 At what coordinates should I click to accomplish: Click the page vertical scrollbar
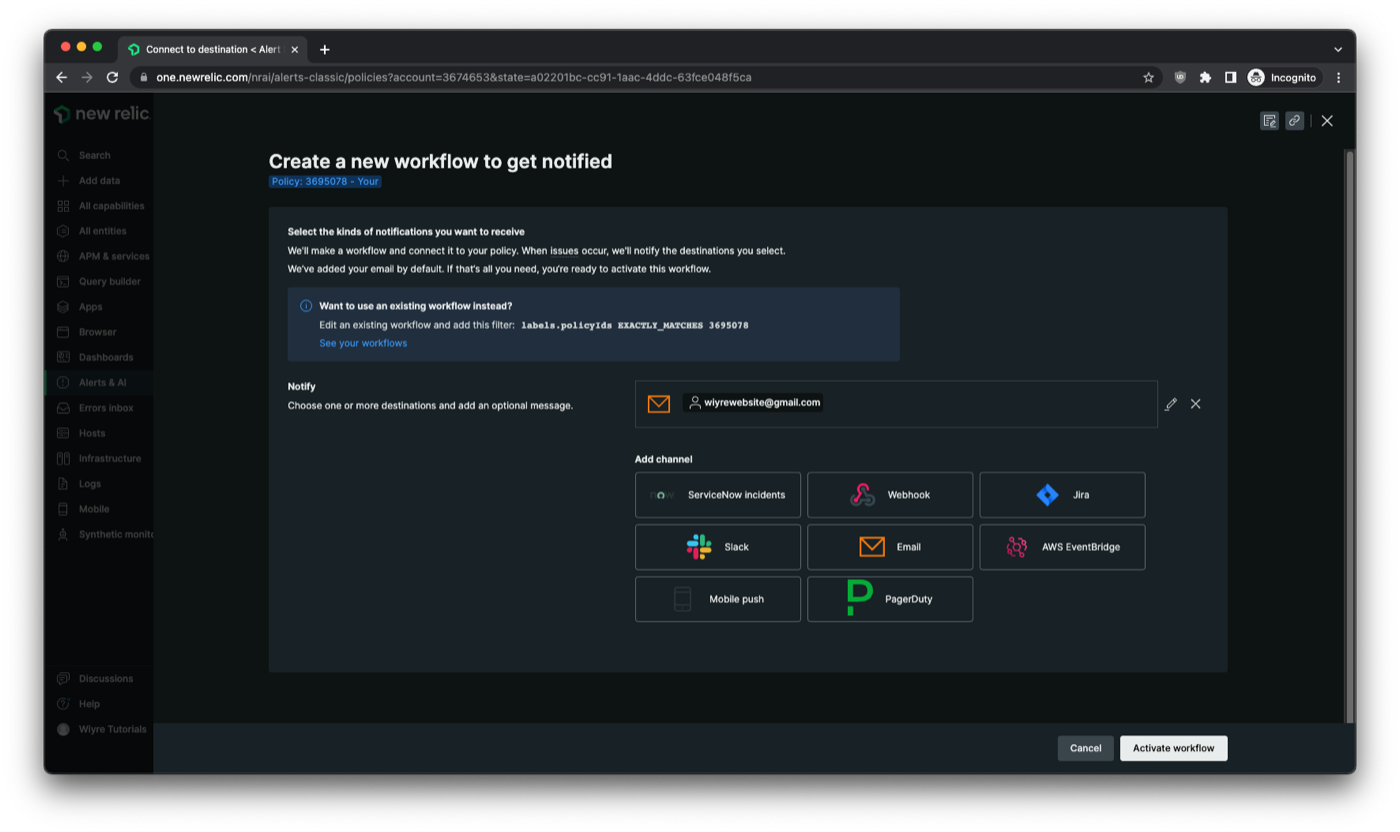(x=1350, y=436)
